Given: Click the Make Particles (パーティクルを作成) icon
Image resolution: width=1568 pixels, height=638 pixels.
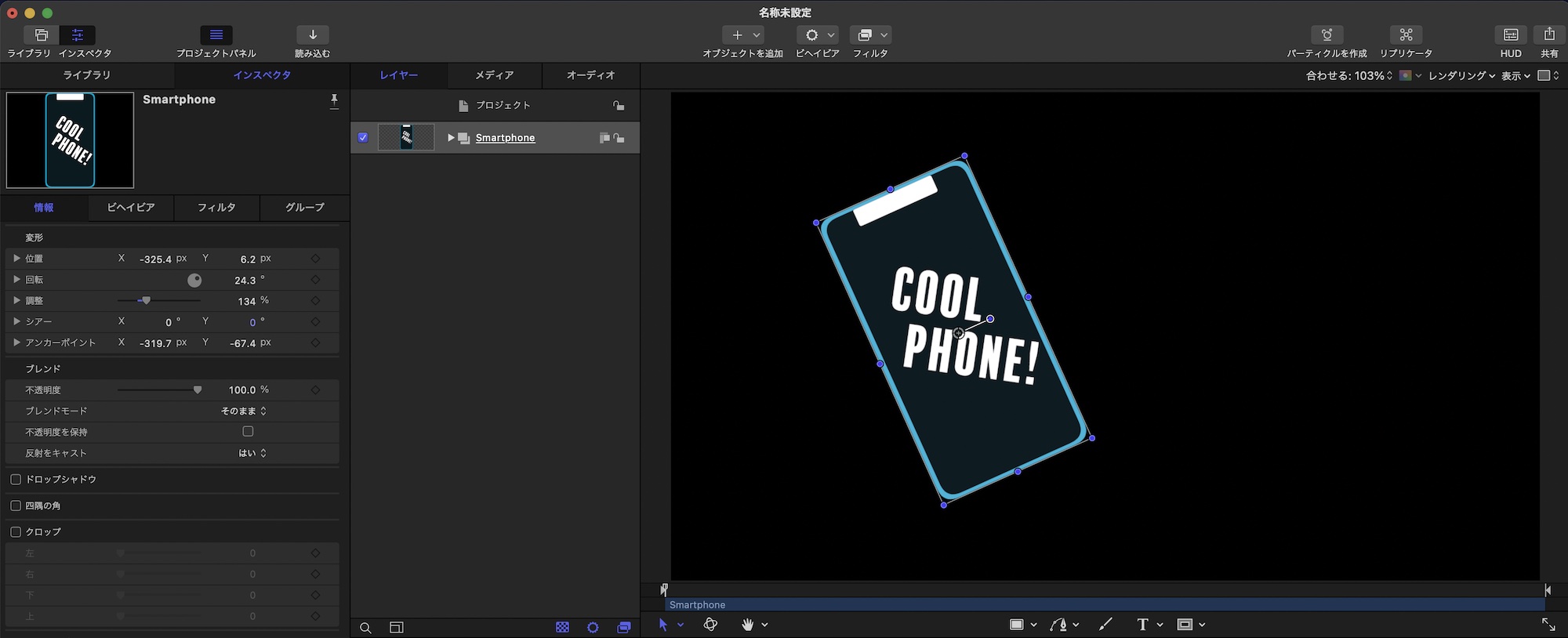Looking at the screenshot, I should tap(1327, 35).
